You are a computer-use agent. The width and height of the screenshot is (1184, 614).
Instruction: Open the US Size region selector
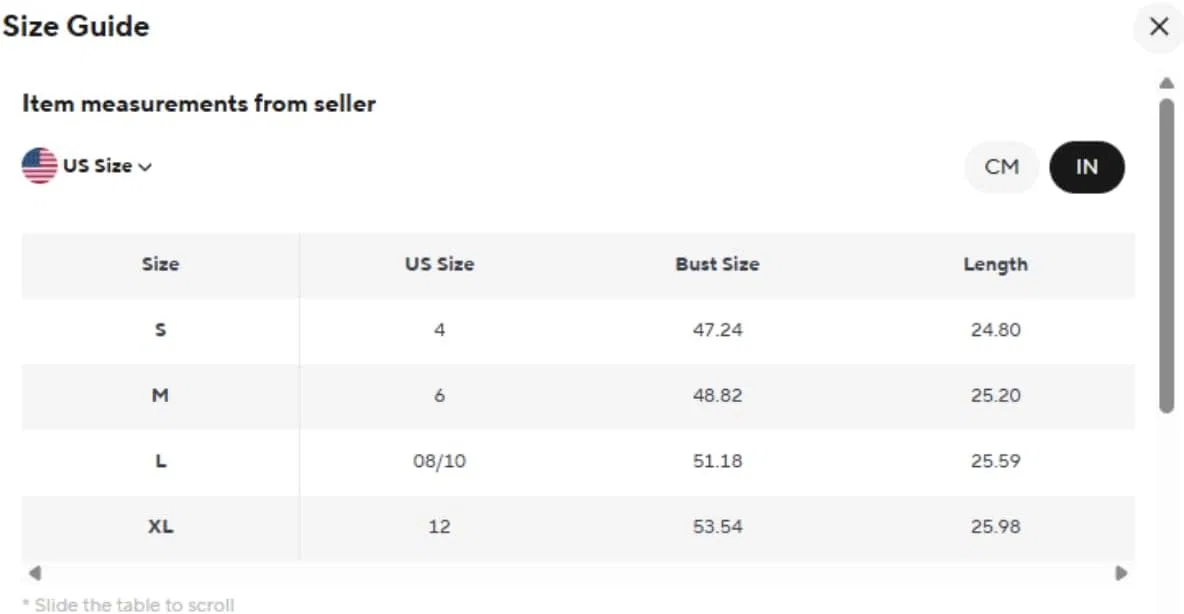(x=88, y=166)
